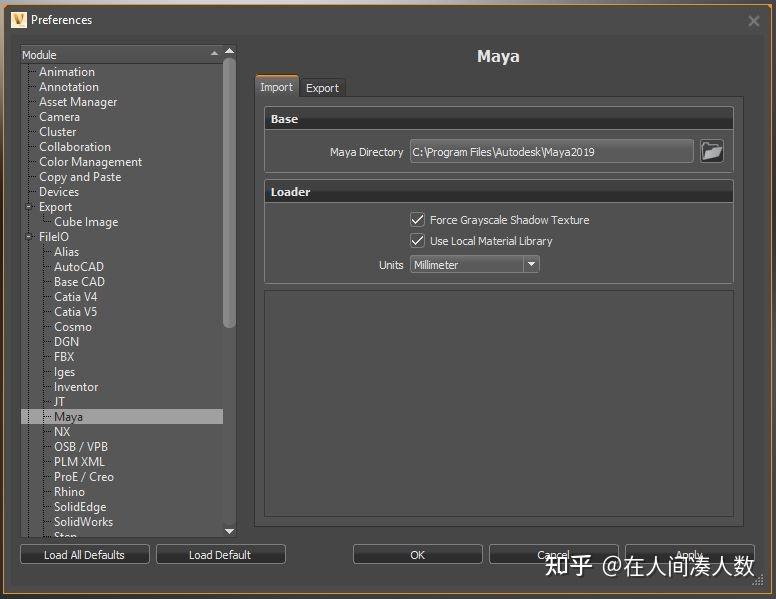Select Cluster module
The width and height of the screenshot is (776, 599).
click(x=57, y=132)
